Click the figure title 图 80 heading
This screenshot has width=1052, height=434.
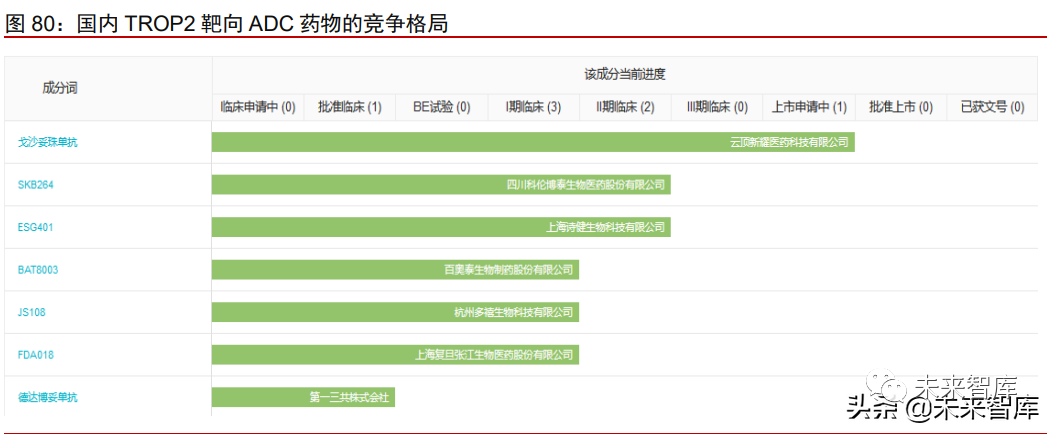(x=226, y=25)
